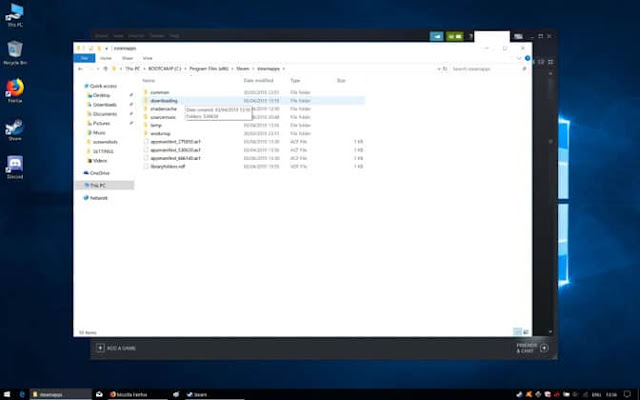Select screenshots folder in navigation pane
This screenshot has height=400, width=640.
104,142
